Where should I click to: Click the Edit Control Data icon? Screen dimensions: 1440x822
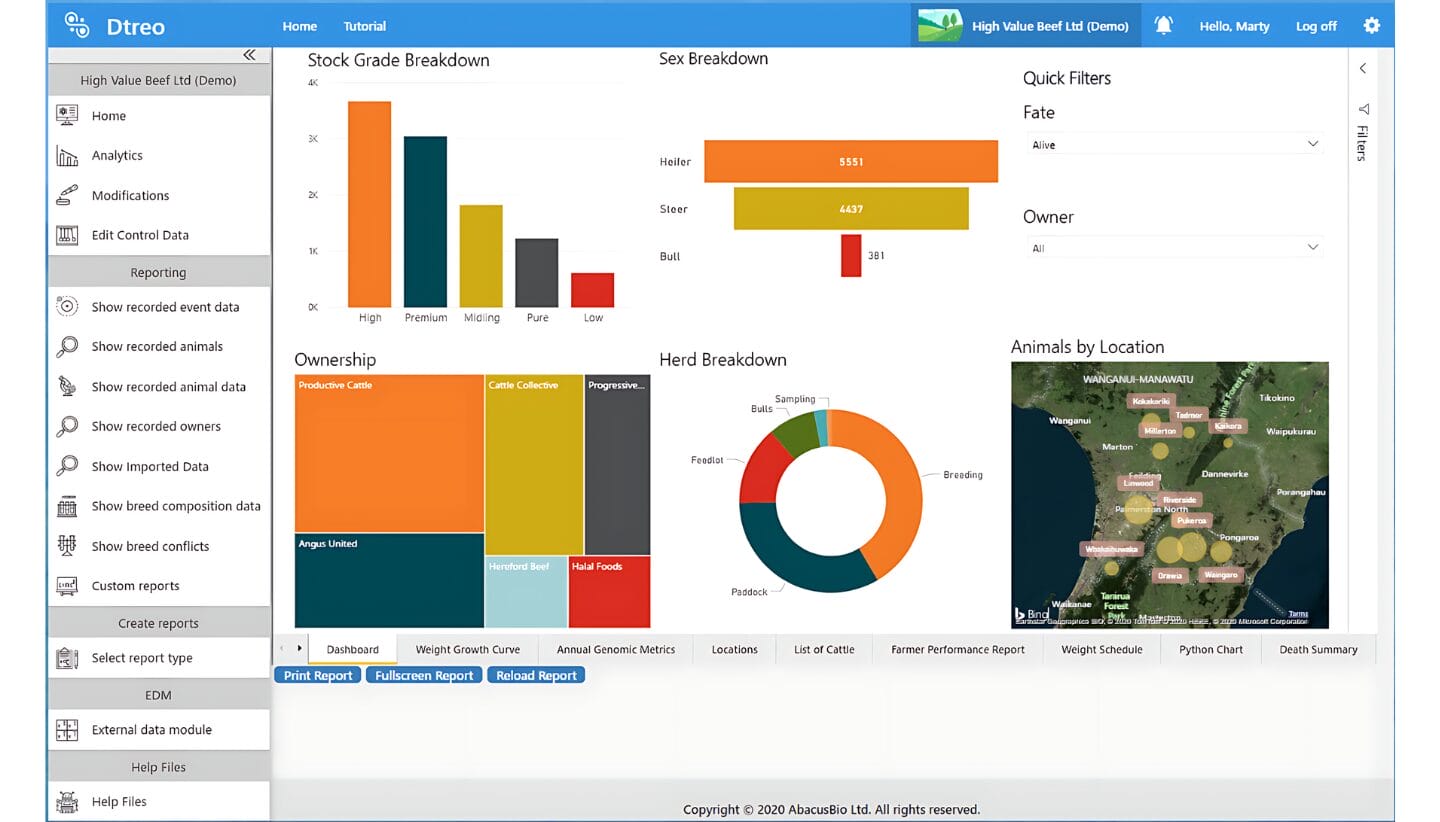[x=67, y=235]
